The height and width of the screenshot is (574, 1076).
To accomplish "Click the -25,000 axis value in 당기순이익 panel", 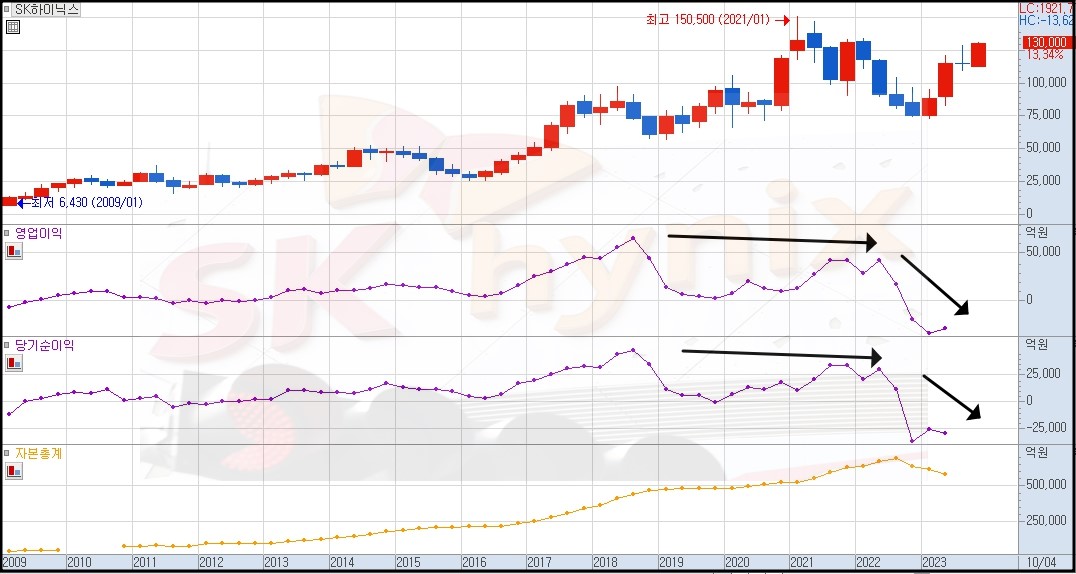I will [x=1044, y=428].
